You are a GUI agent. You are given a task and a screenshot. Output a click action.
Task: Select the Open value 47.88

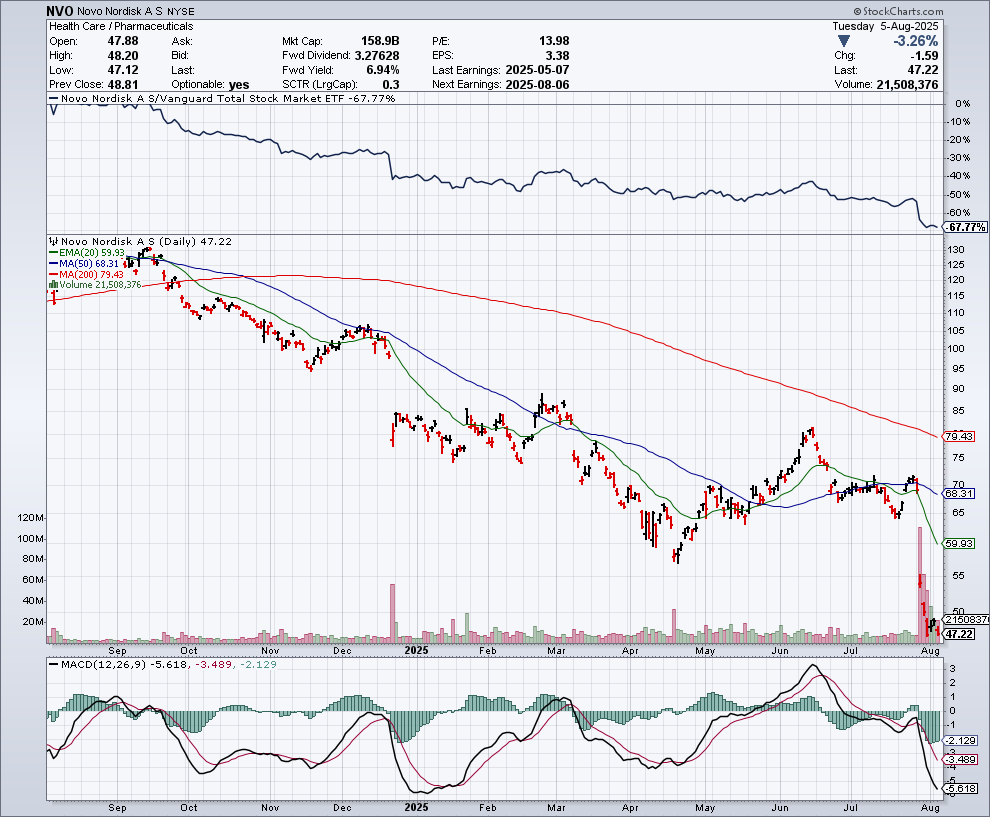tap(123, 41)
